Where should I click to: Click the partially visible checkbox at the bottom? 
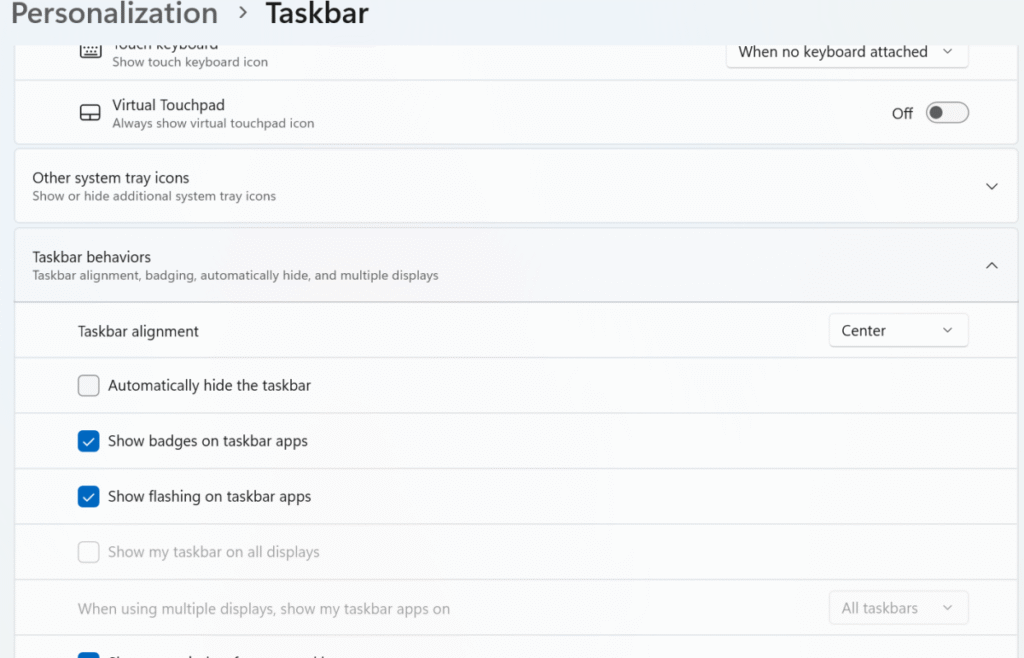tap(88, 654)
